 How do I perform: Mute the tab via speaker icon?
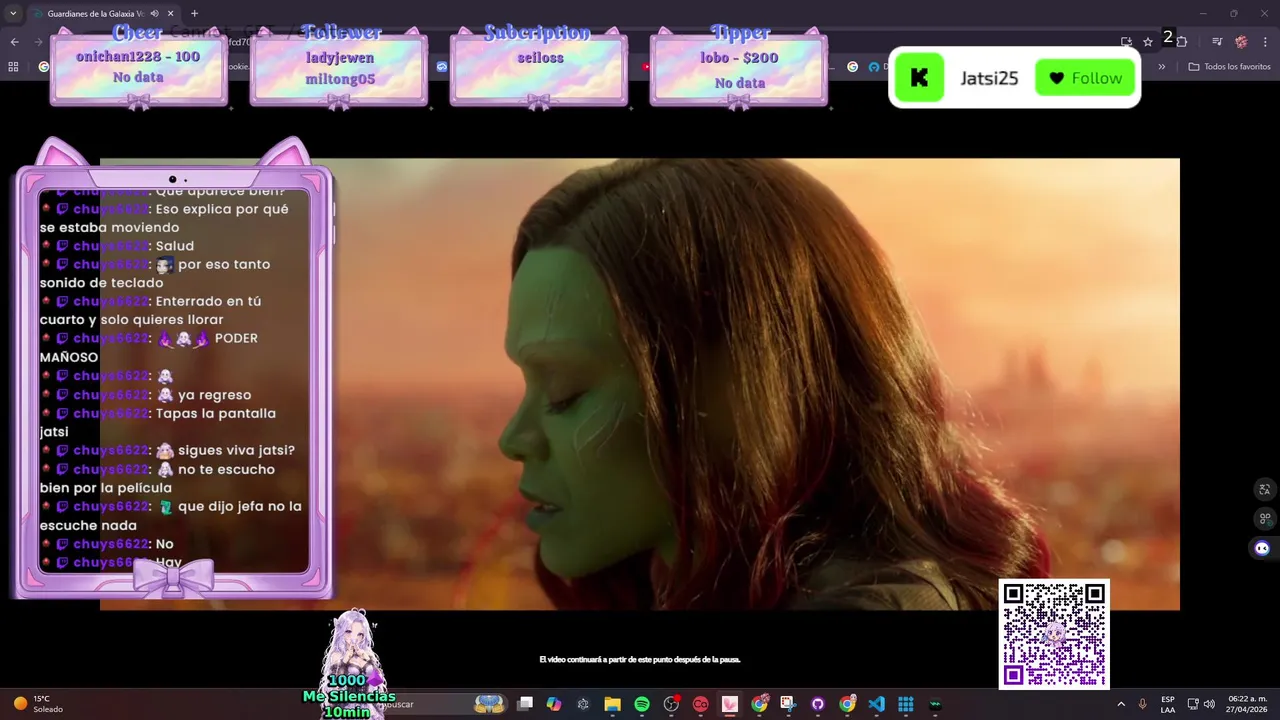coord(154,14)
